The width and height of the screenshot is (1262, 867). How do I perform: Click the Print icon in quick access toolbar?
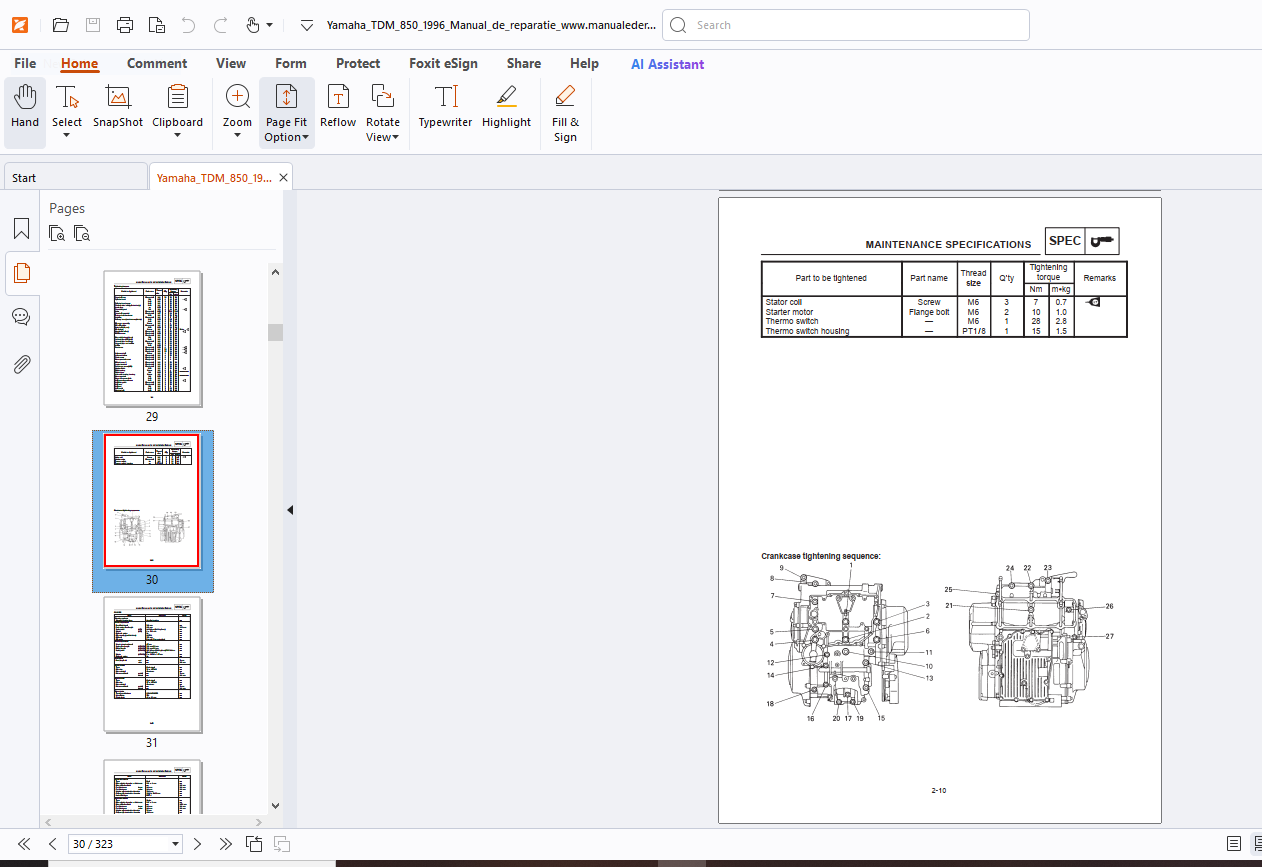[x=124, y=25]
